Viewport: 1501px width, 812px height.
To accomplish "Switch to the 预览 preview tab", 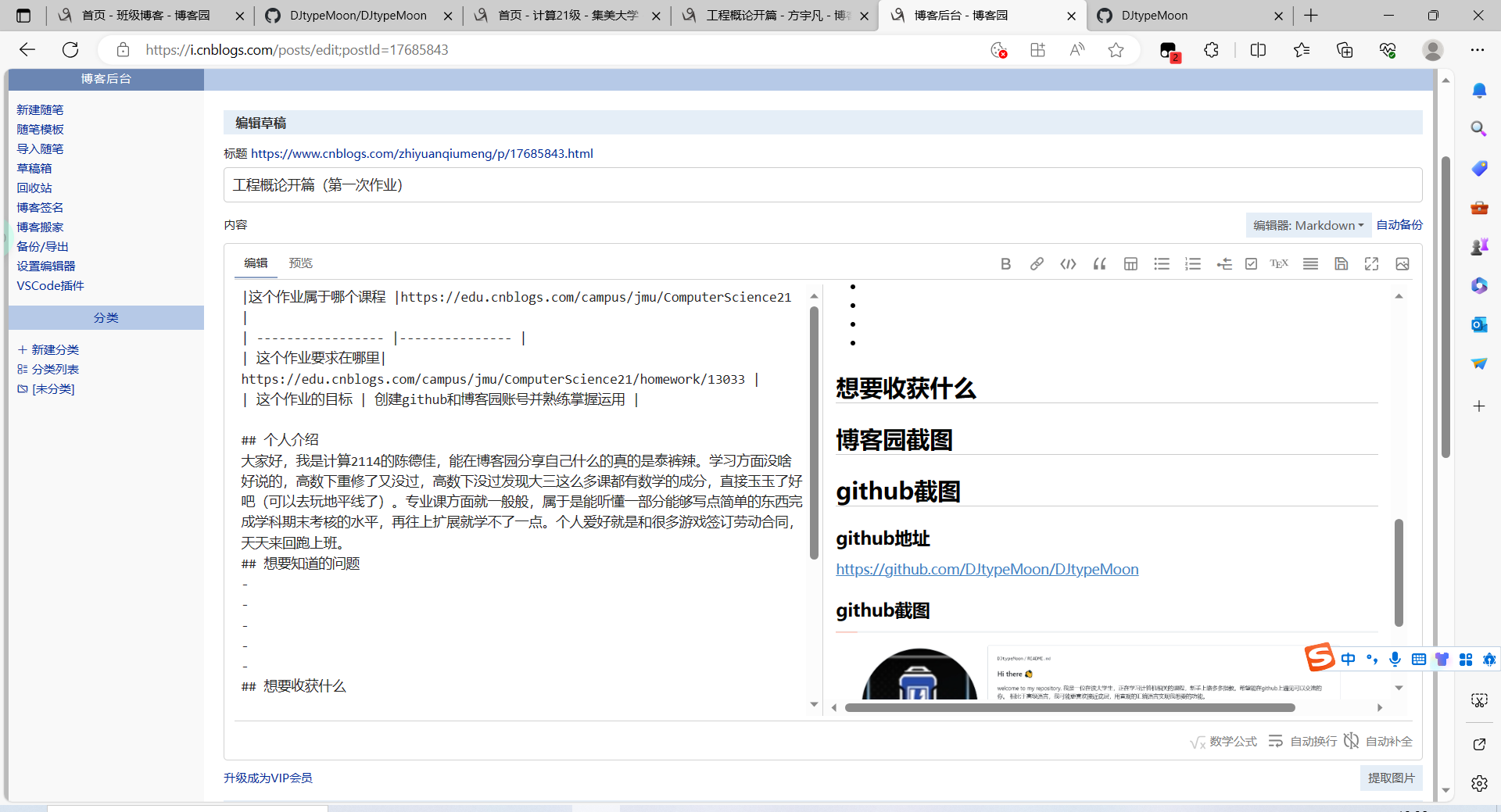I will click(300, 263).
